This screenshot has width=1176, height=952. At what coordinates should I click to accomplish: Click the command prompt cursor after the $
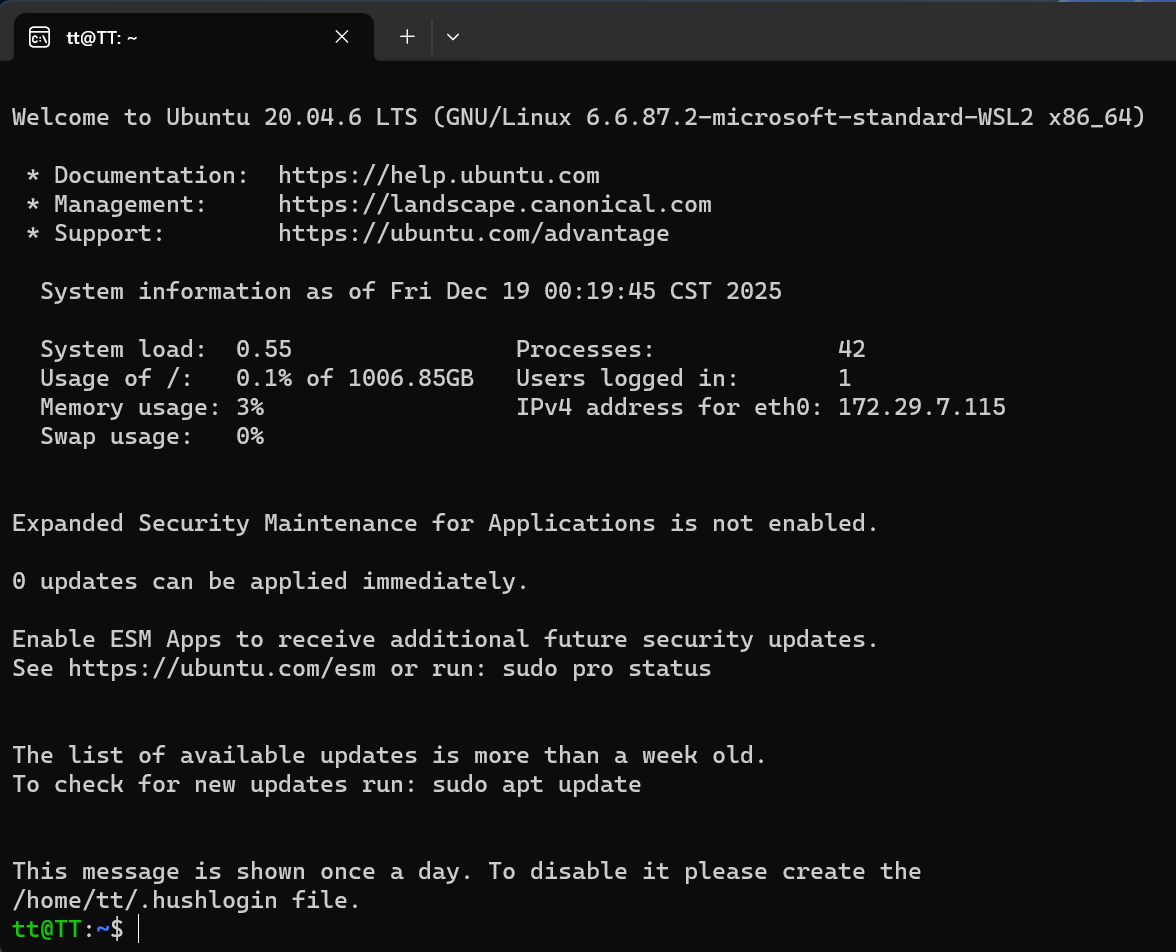[139, 929]
